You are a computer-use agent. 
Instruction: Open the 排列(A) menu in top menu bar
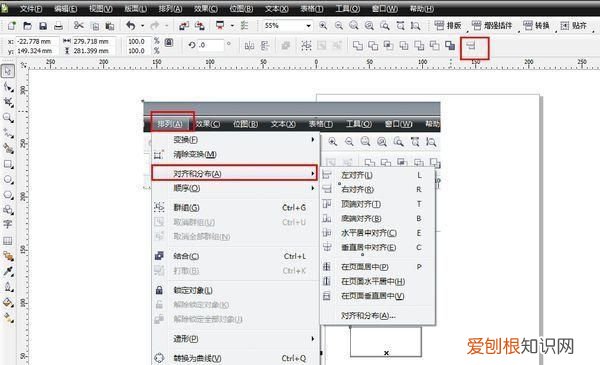[171, 8]
